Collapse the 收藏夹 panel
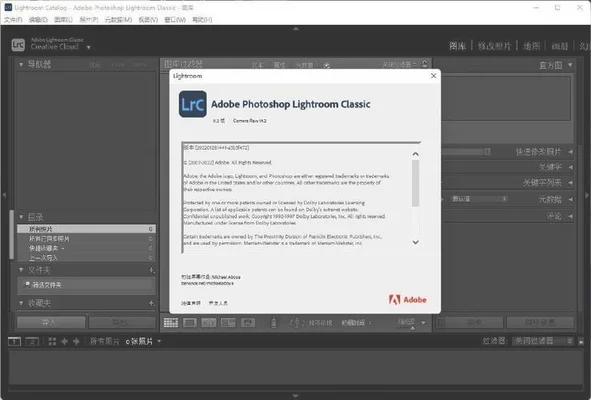The image size is (591, 400). (x=21, y=303)
